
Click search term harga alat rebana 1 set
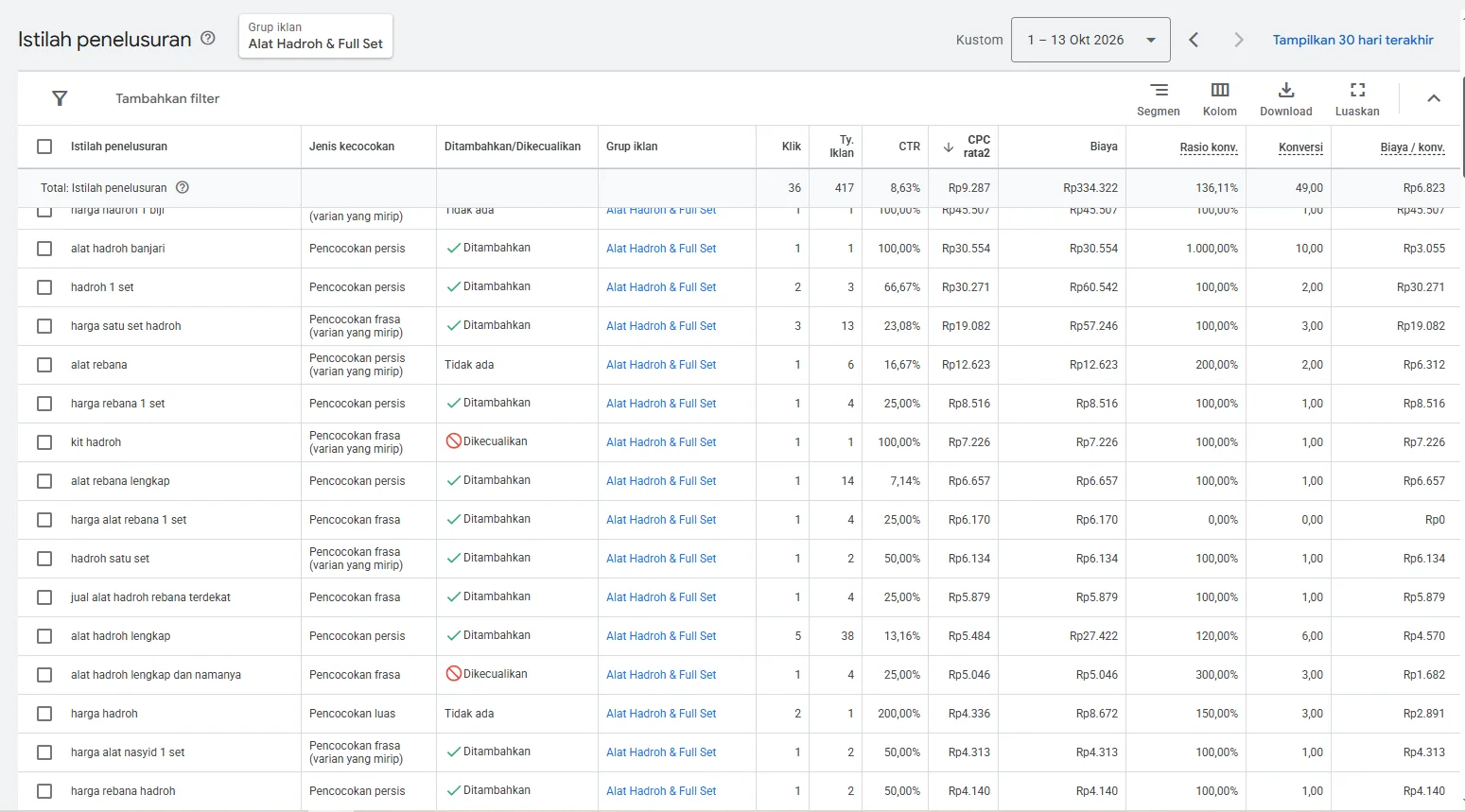[x=129, y=520]
